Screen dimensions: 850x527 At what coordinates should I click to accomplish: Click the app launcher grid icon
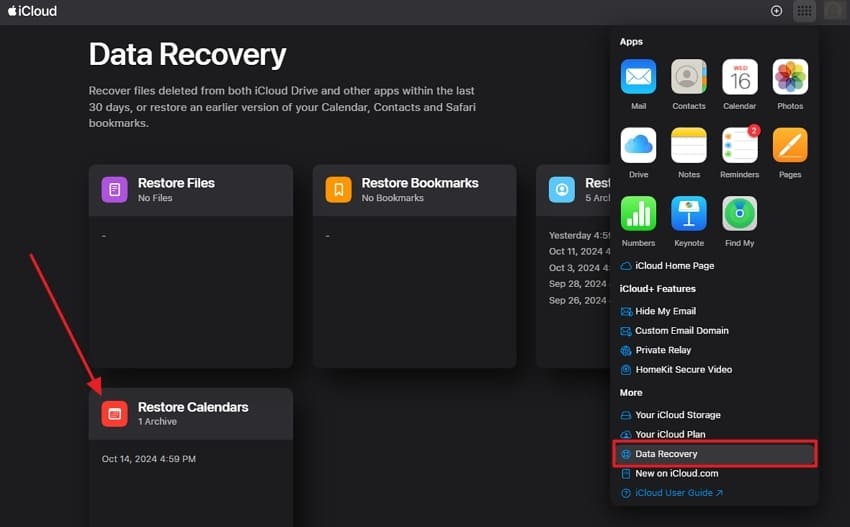click(804, 11)
